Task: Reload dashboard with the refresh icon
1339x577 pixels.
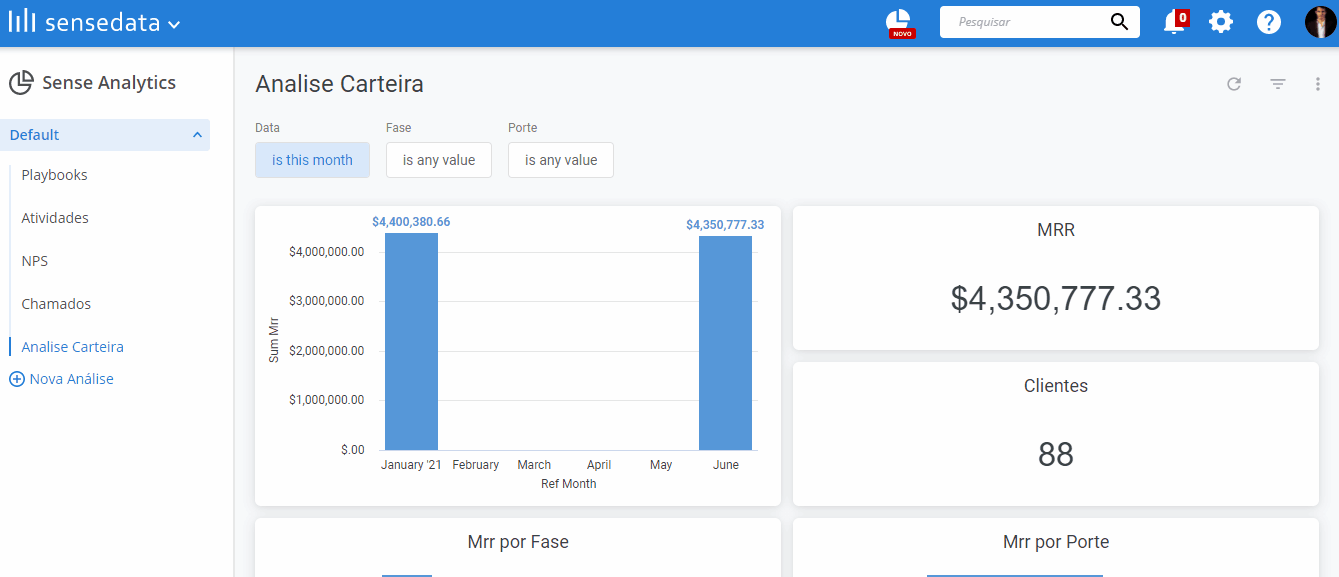Action: [1234, 84]
